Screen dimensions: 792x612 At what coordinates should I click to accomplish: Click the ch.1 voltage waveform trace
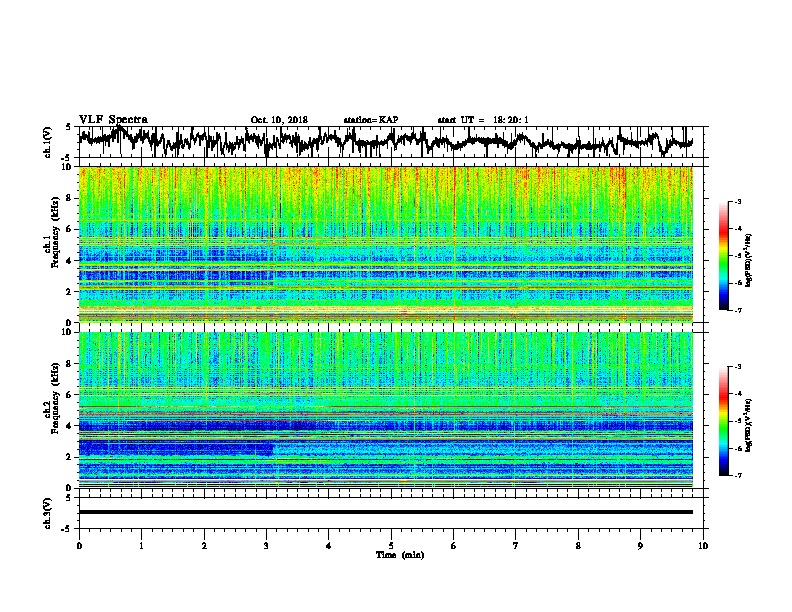pyautogui.click(x=385, y=141)
